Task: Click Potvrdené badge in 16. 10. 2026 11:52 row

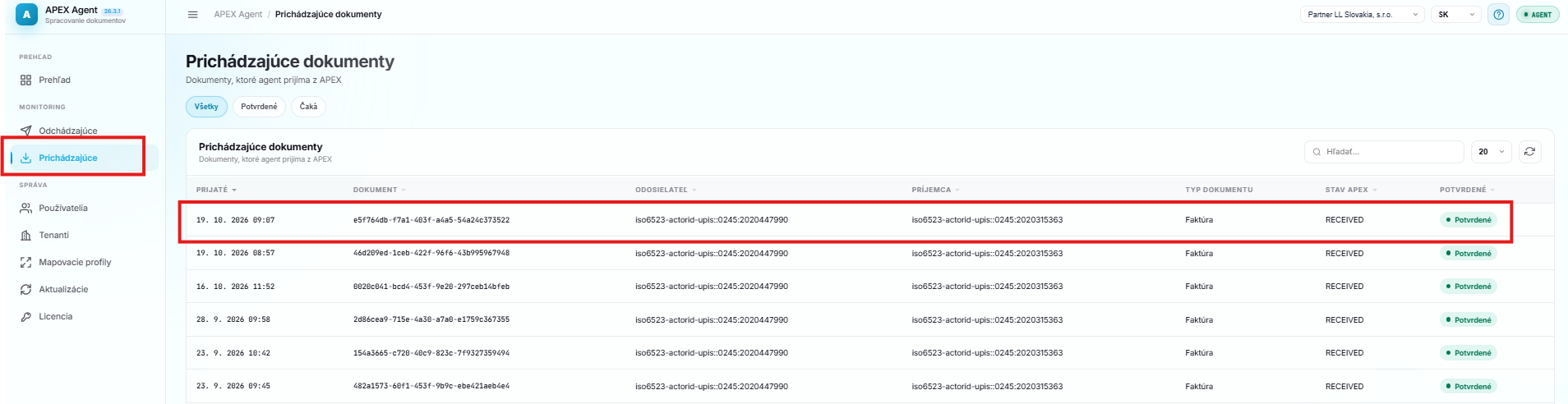Action: tap(1468, 287)
